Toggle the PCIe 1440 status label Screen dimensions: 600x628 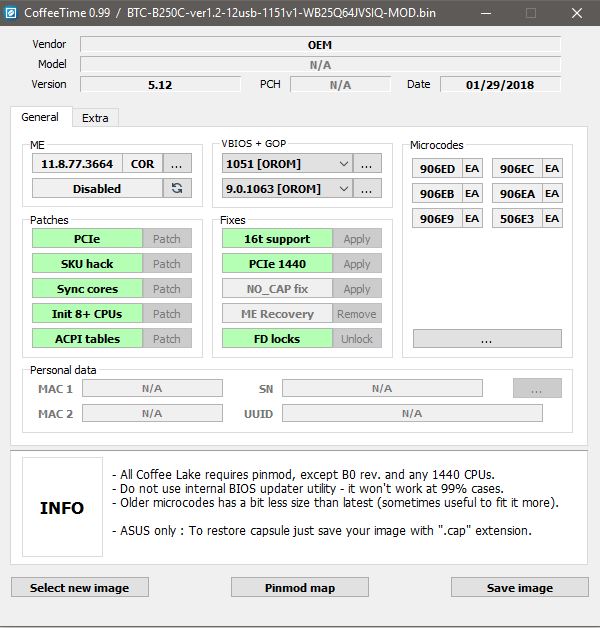pos(277,264)
